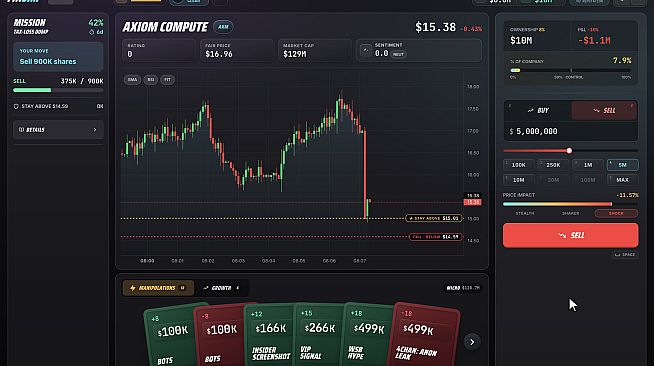This screenshot has width=654, height=366.
Task: Click the OWNERSHIP $10M value
Action: [521, 41]
